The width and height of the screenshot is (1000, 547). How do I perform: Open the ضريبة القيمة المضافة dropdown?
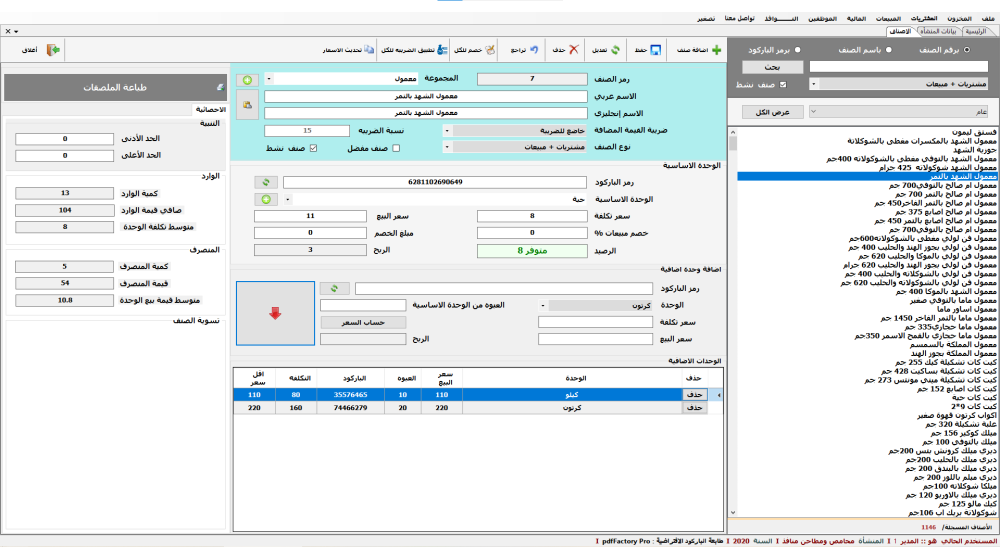446,131
